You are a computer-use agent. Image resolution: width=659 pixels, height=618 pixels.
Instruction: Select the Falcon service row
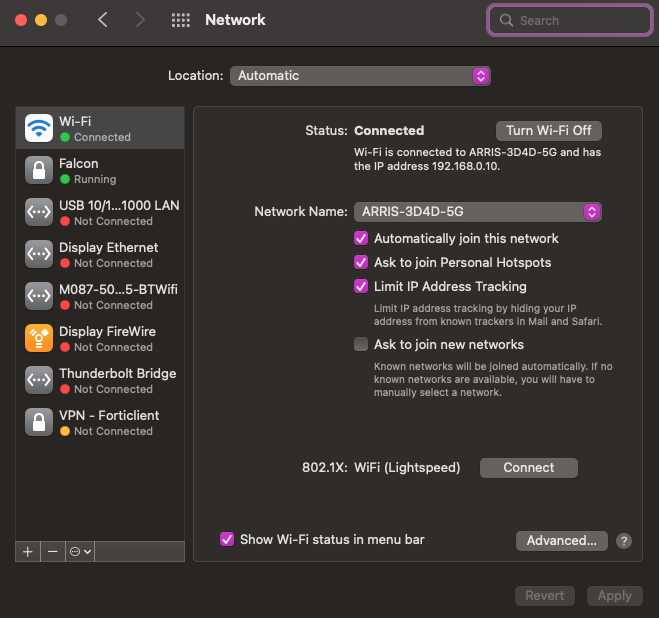click(100, 170)
